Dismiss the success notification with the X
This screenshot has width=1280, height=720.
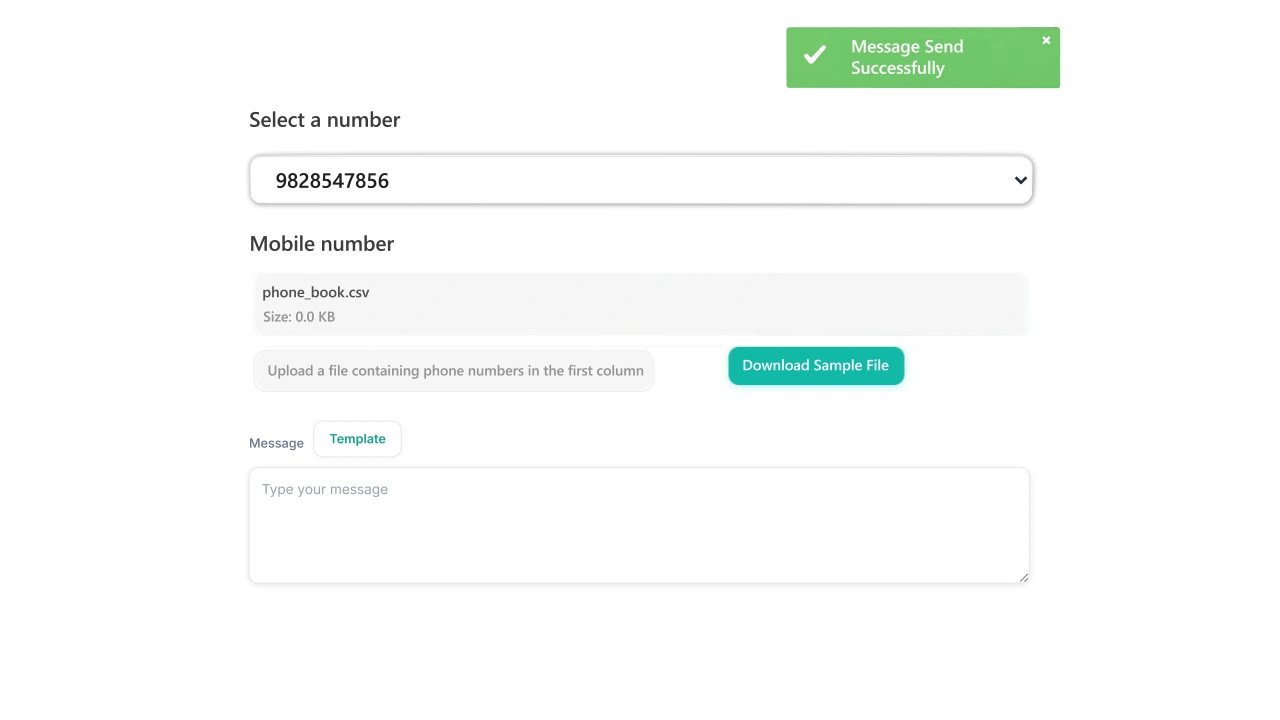[x=1046, y=41]
